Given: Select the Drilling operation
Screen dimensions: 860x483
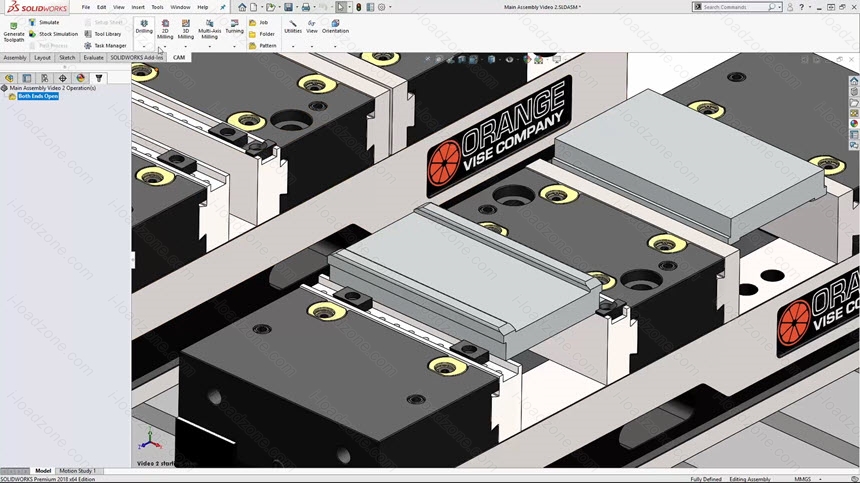Looking at the screenshot, I should click(144, 27).
